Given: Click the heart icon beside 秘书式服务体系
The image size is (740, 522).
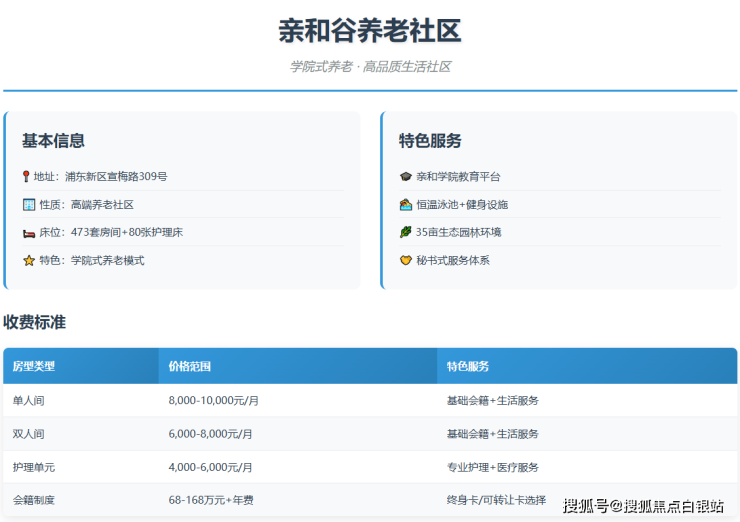Looking at the screenshot, I should (405, 261).
